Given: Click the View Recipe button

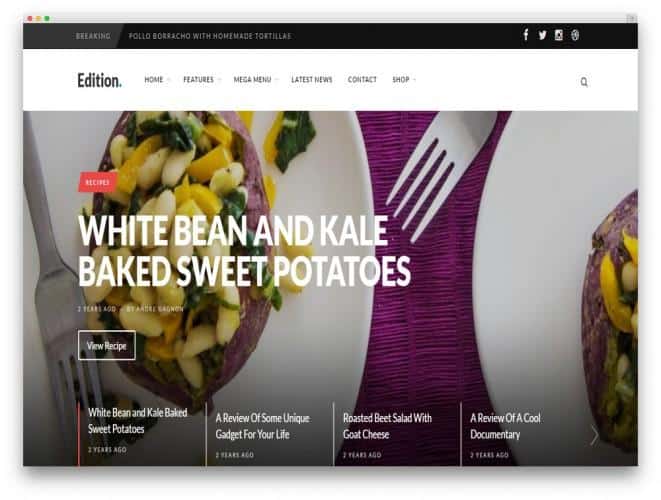Looking at the screenshot, I should 107,346.
